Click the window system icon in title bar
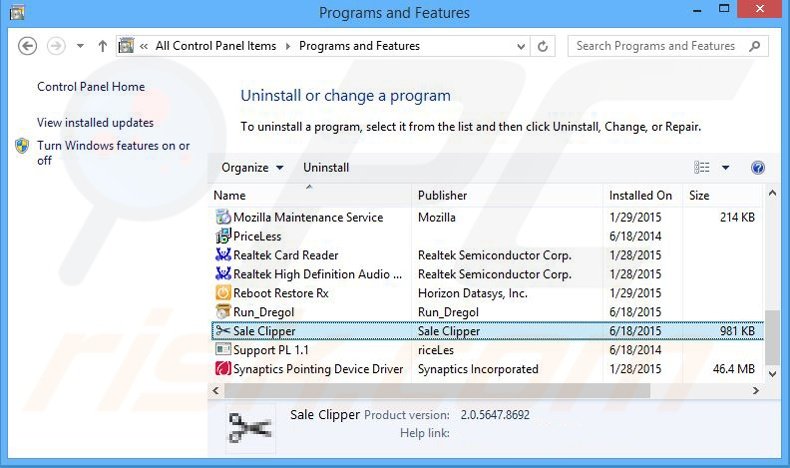Screen dimensions: 790x468 pyautogui.click(x=17, y=12)
